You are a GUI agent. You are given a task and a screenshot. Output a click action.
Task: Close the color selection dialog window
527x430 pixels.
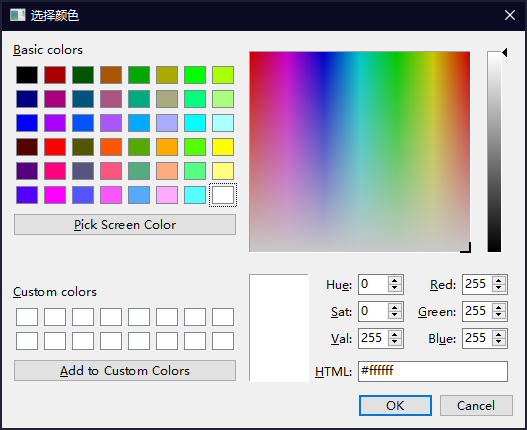click(510, 15)
